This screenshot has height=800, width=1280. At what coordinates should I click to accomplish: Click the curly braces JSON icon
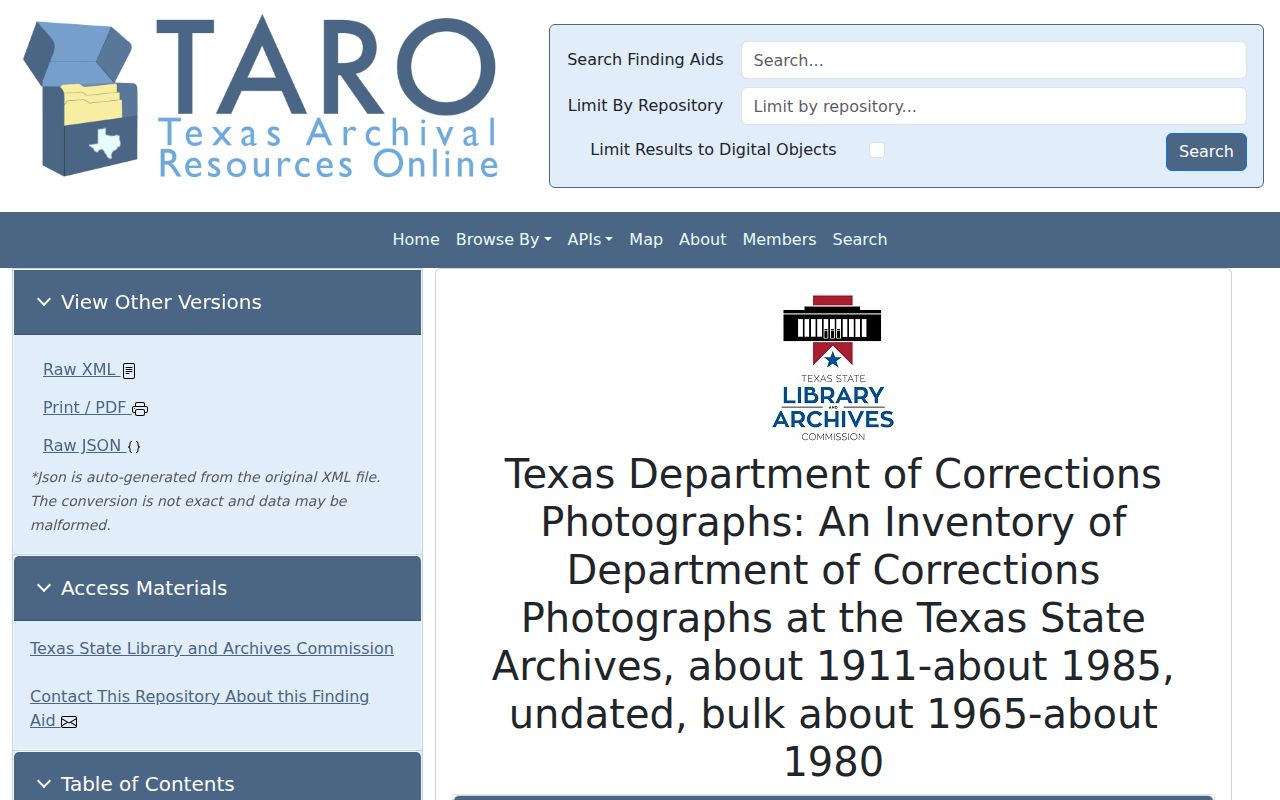pyautogui.click(x=135, y=447)
